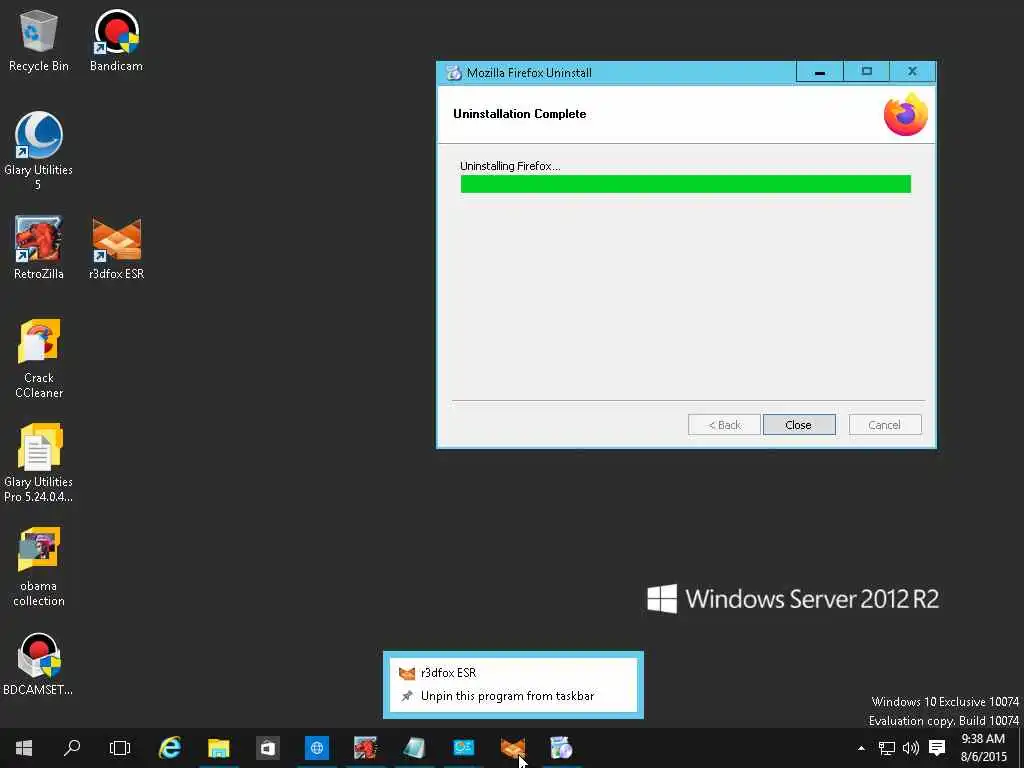Click the r3dfox ESR taskbar icon
This screenshot has width=1024, height=768.
click(x=513, y=748)
